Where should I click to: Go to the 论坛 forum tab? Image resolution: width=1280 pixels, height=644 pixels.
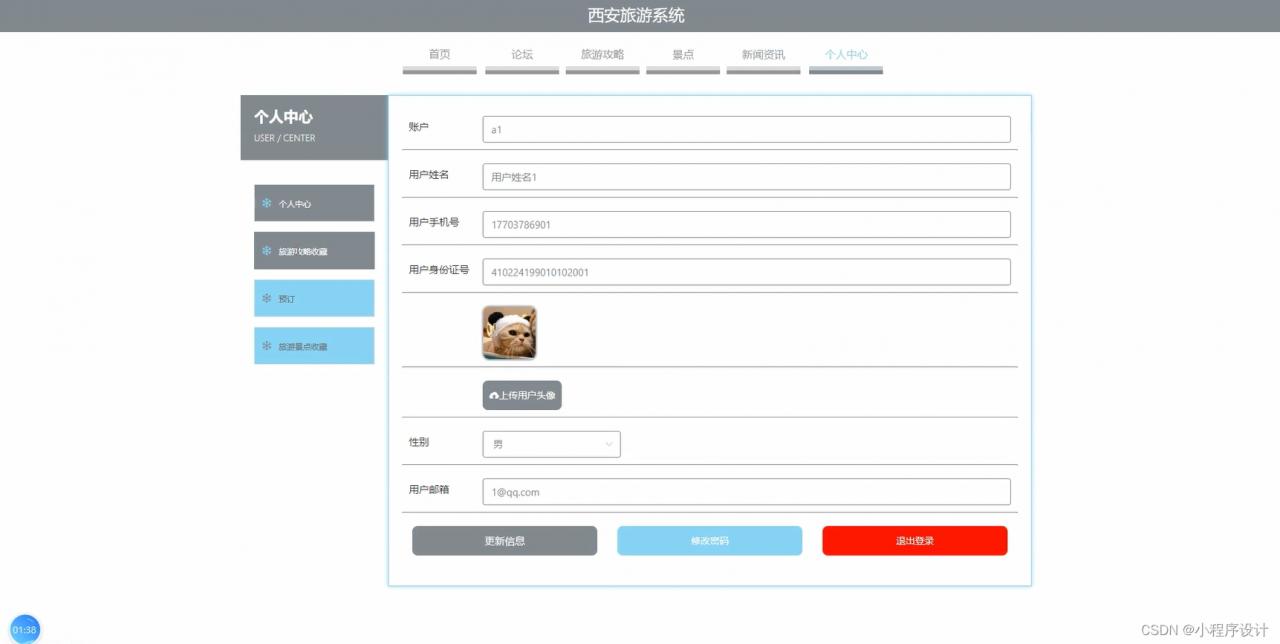click(x=522, y=56)
